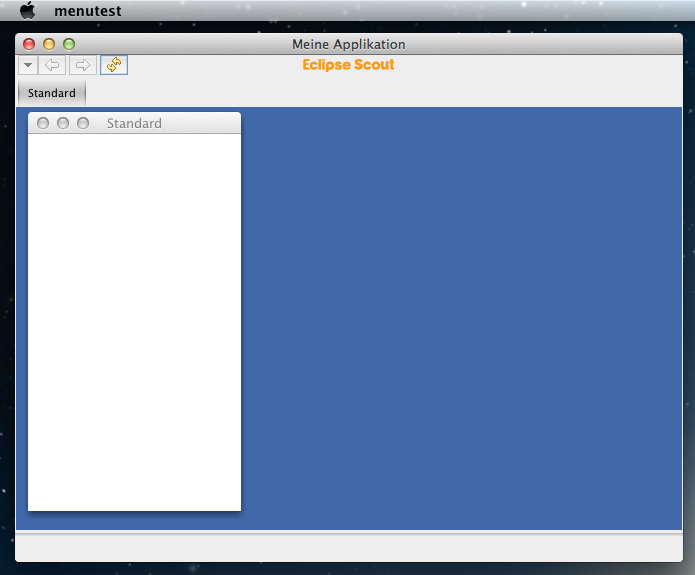This screenshot has width=695, height=575.
Task: Open the toolbar dropdown arrow menu
Action: (28, 65)
